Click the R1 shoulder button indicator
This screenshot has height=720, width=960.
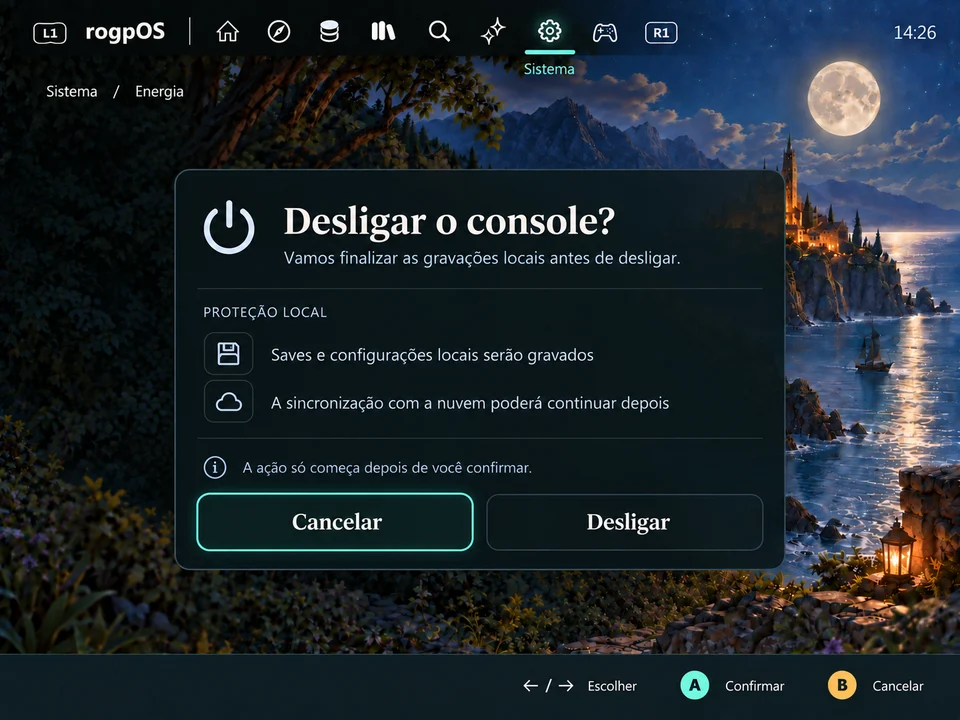(661, 33)
